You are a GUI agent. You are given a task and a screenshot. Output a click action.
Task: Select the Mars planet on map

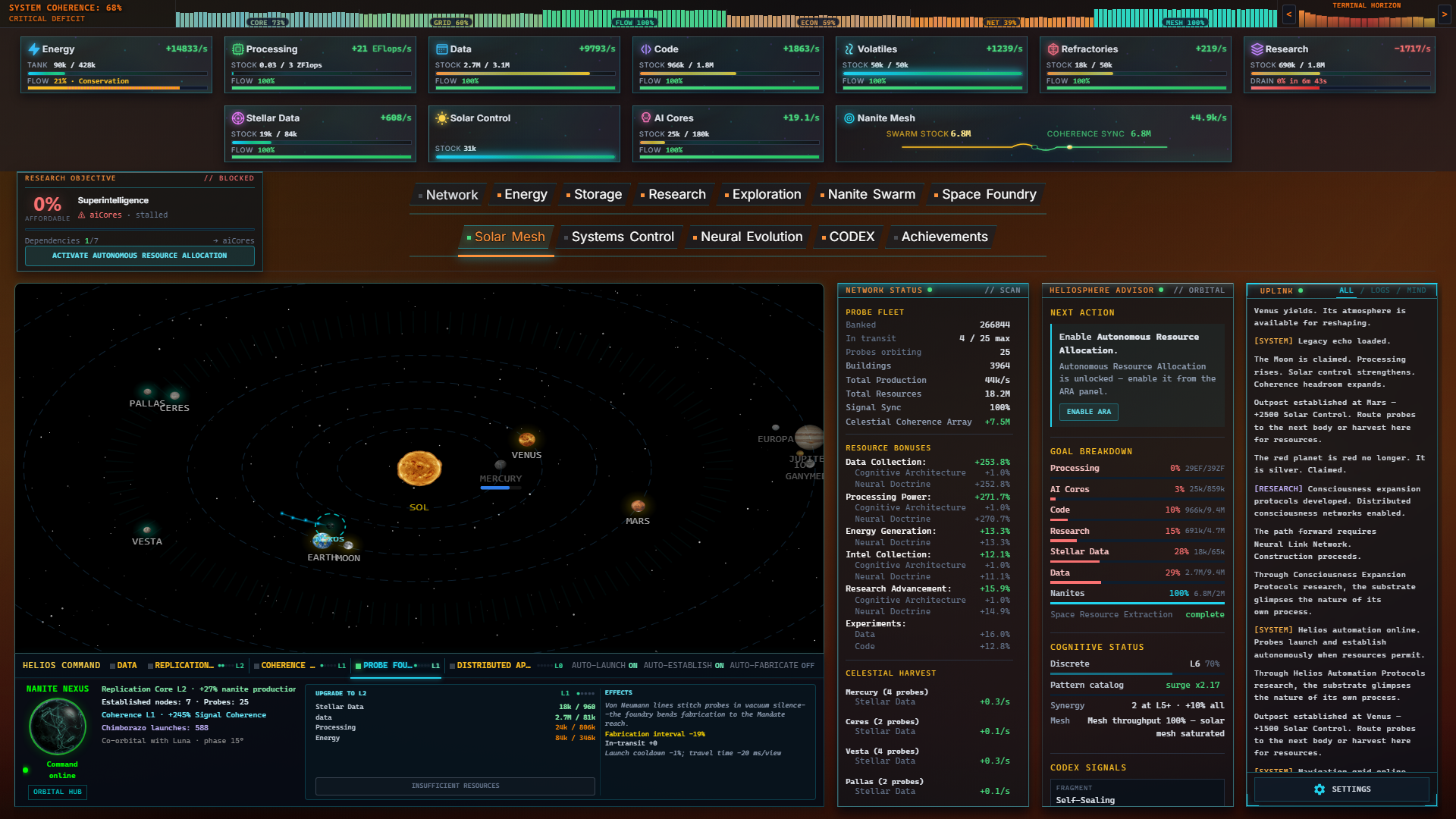(638, 506)
